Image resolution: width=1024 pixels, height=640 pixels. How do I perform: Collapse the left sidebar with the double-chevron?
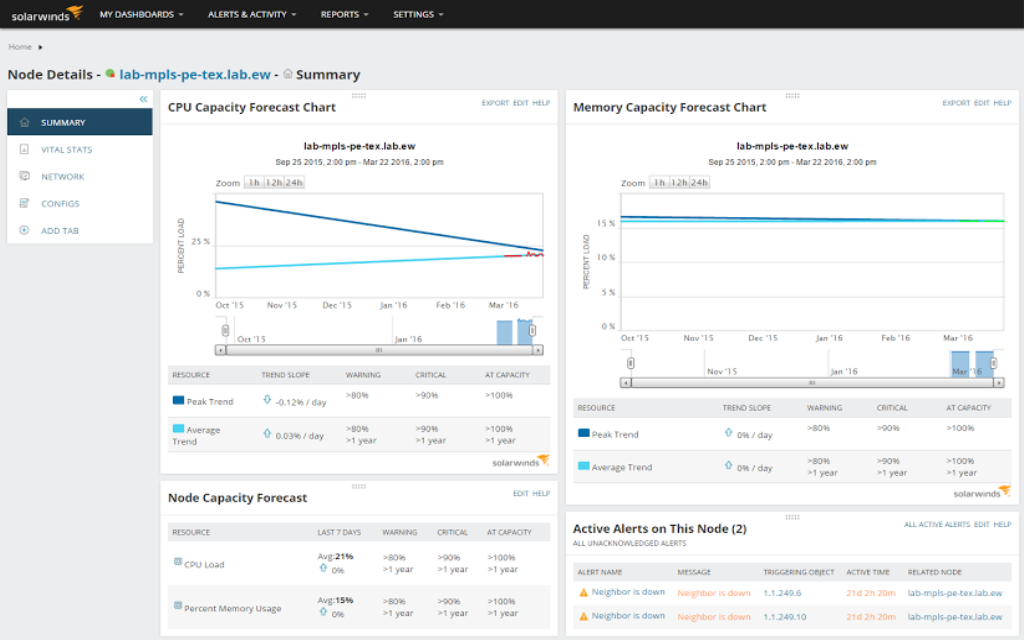click(x=143, y=99)
